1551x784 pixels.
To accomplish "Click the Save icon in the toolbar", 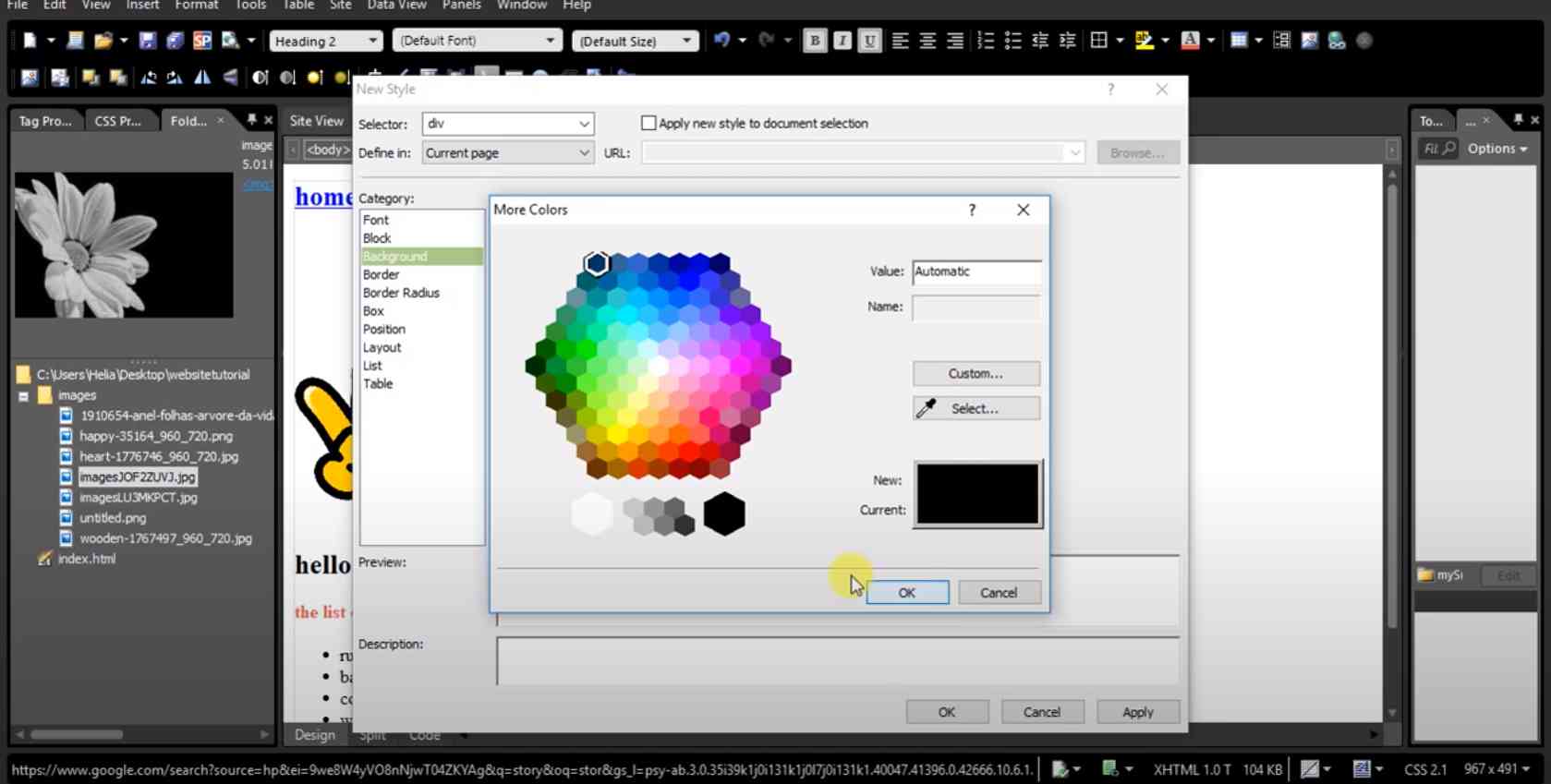I will click(x=147, y=41).
